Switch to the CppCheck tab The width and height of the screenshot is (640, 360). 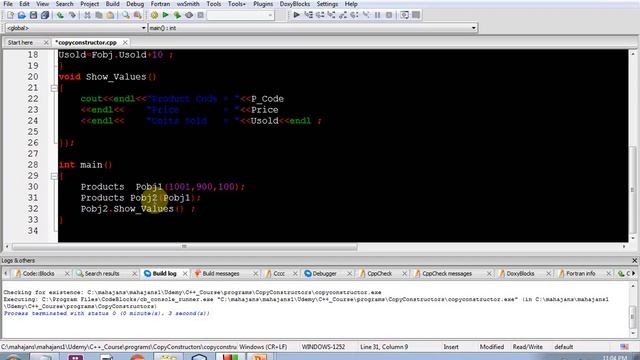pos(380,273)
